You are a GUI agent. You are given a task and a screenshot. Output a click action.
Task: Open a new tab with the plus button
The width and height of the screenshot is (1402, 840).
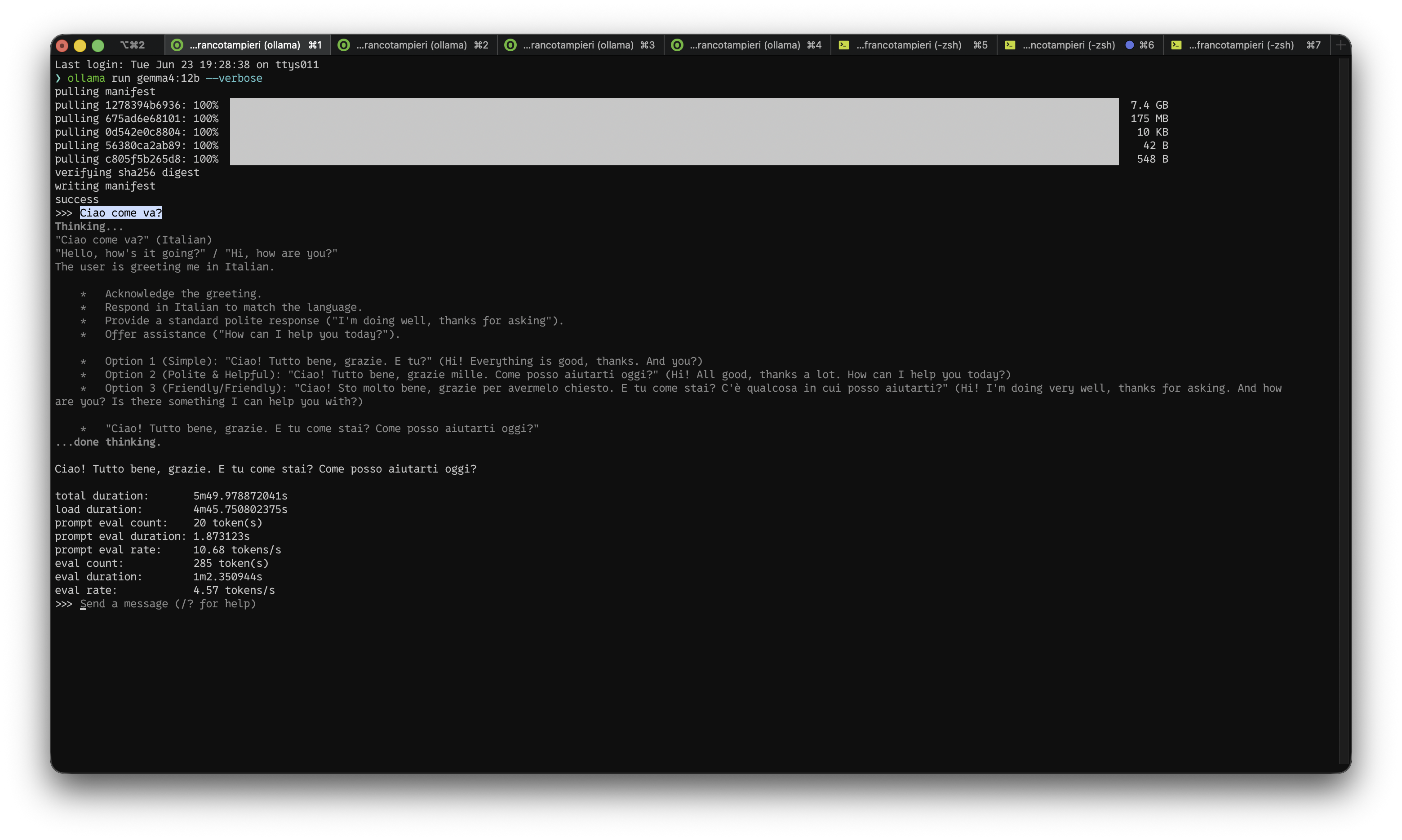click(x=1340, y=45)
